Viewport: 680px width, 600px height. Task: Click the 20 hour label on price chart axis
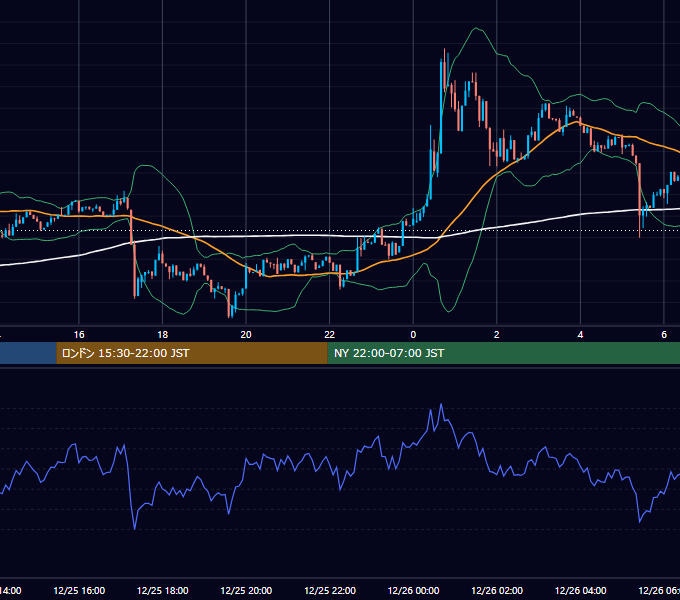[246, 335]
